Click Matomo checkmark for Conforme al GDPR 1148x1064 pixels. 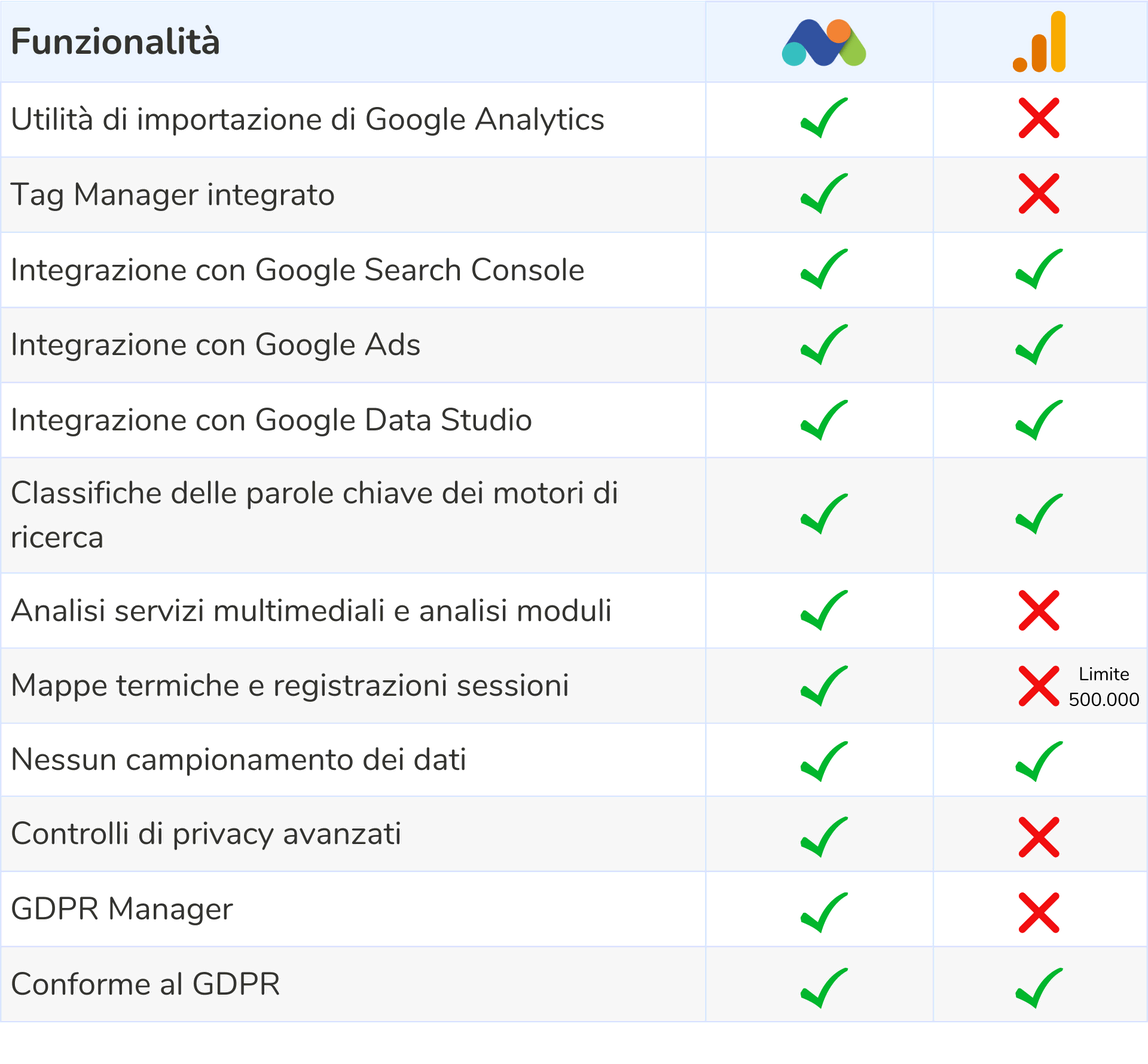[x=824, y=988]
